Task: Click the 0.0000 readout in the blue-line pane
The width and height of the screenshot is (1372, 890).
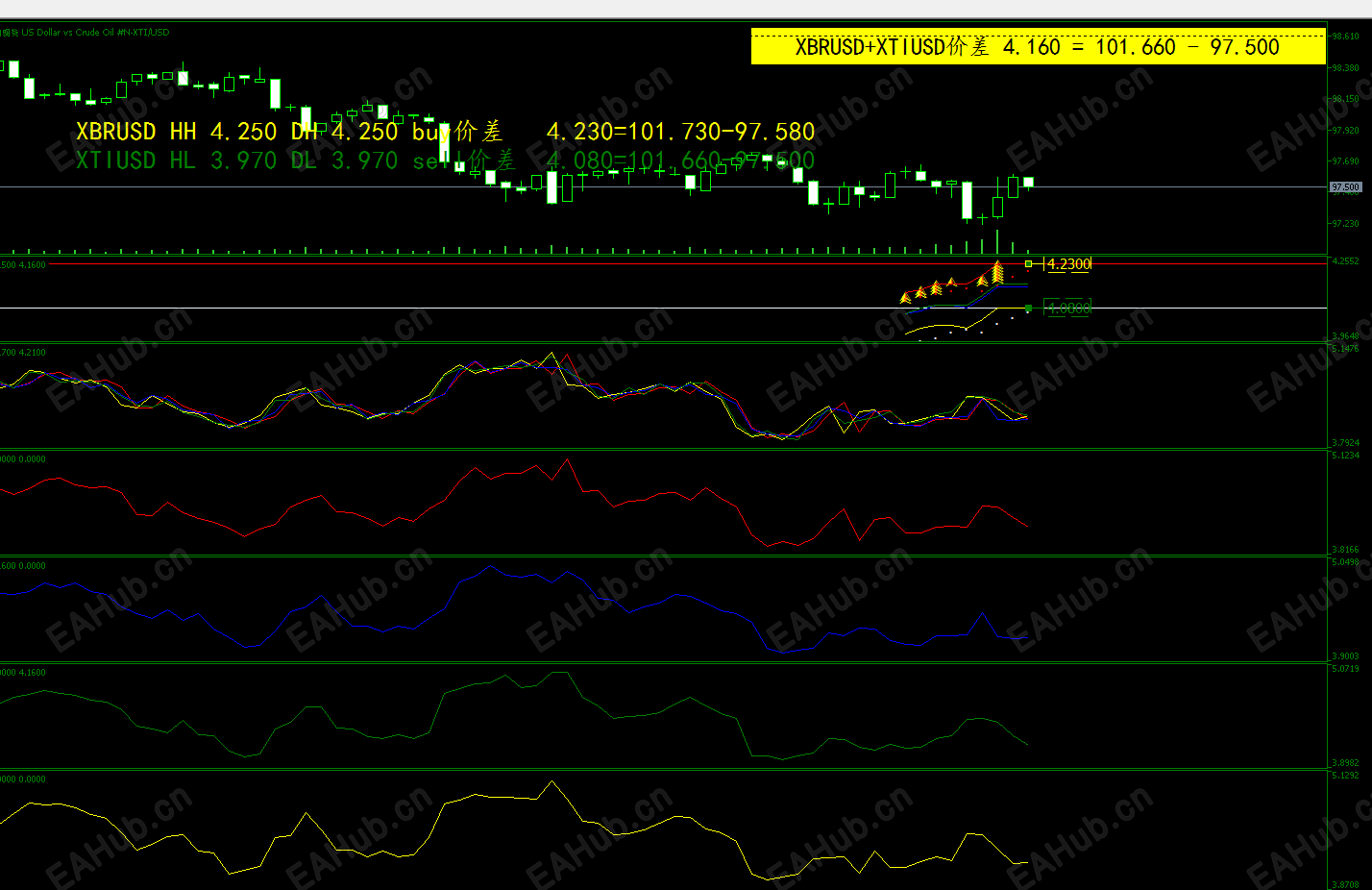Action: point(33,566)
